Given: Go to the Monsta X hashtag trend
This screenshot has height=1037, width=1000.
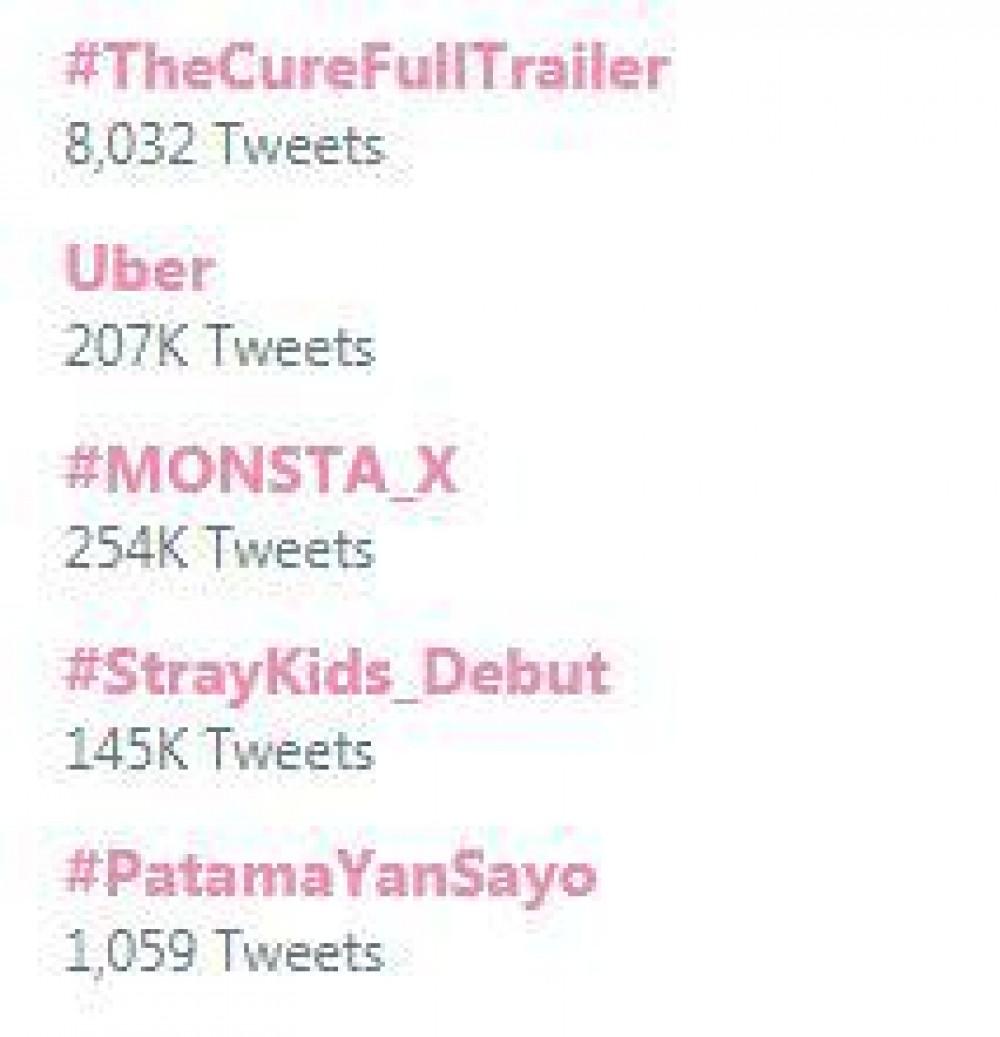Looking at the screenshot, I should click(260, 472).
